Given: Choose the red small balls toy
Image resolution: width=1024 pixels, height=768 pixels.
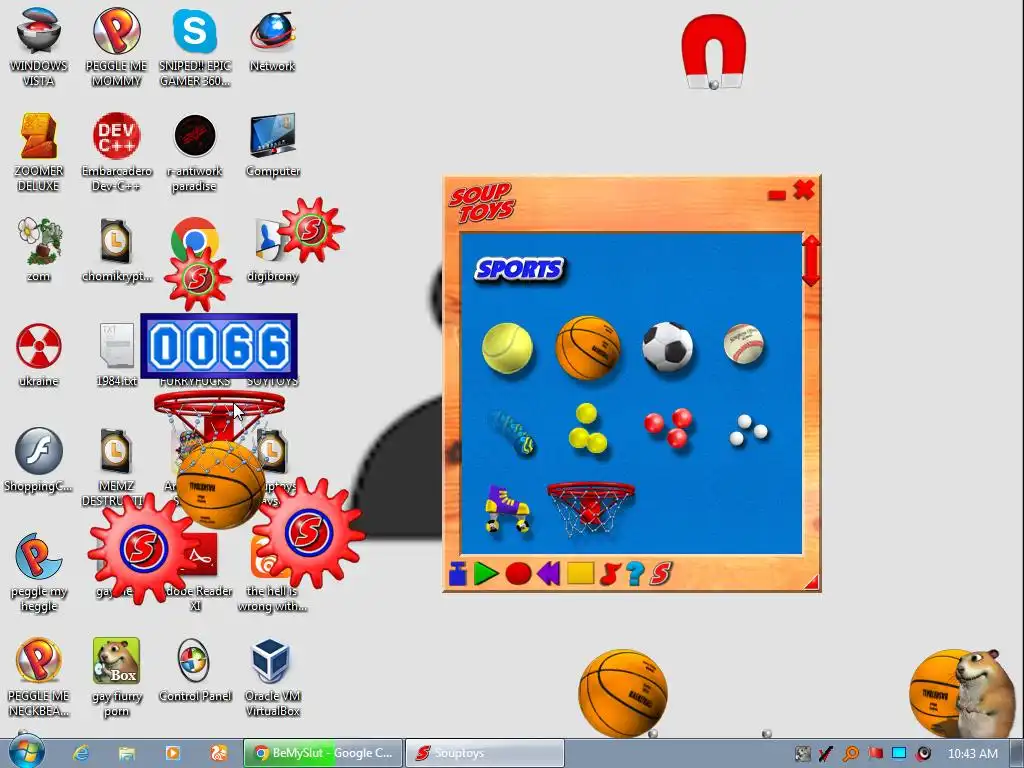Looking at the screenshot, I should click(669, 428).
